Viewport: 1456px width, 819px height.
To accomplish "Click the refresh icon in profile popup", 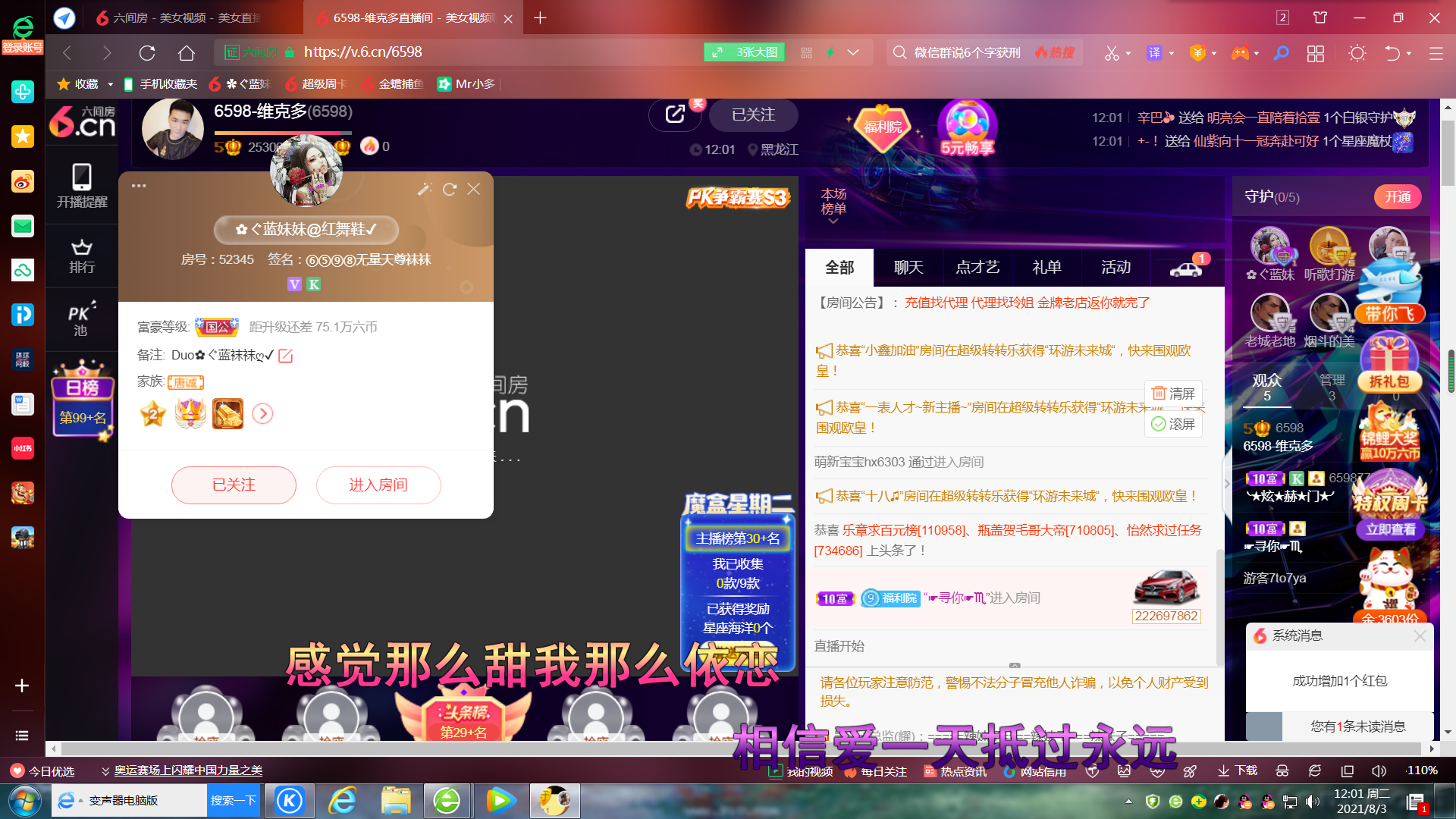I will [450, 189].
